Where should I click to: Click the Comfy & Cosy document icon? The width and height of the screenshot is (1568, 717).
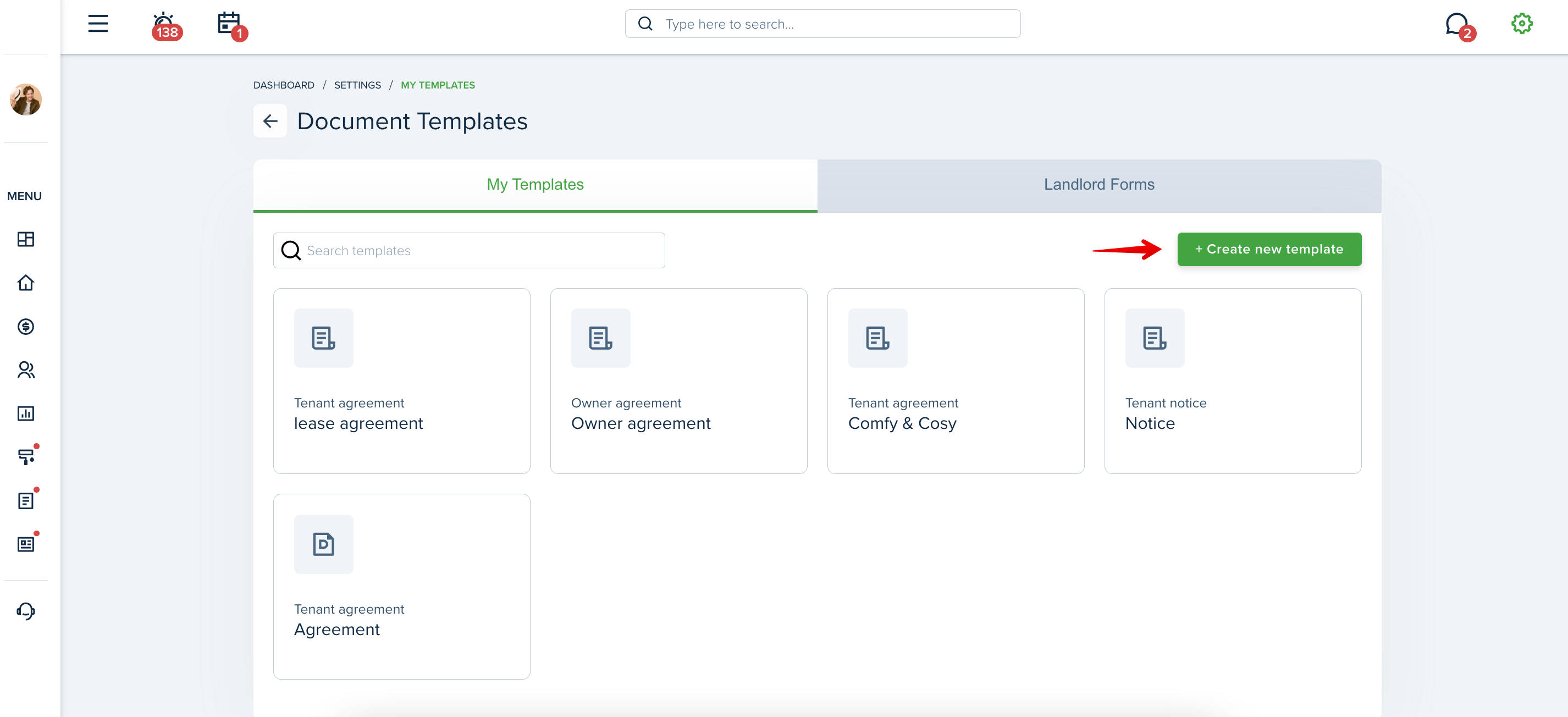(x=877, y=338)
